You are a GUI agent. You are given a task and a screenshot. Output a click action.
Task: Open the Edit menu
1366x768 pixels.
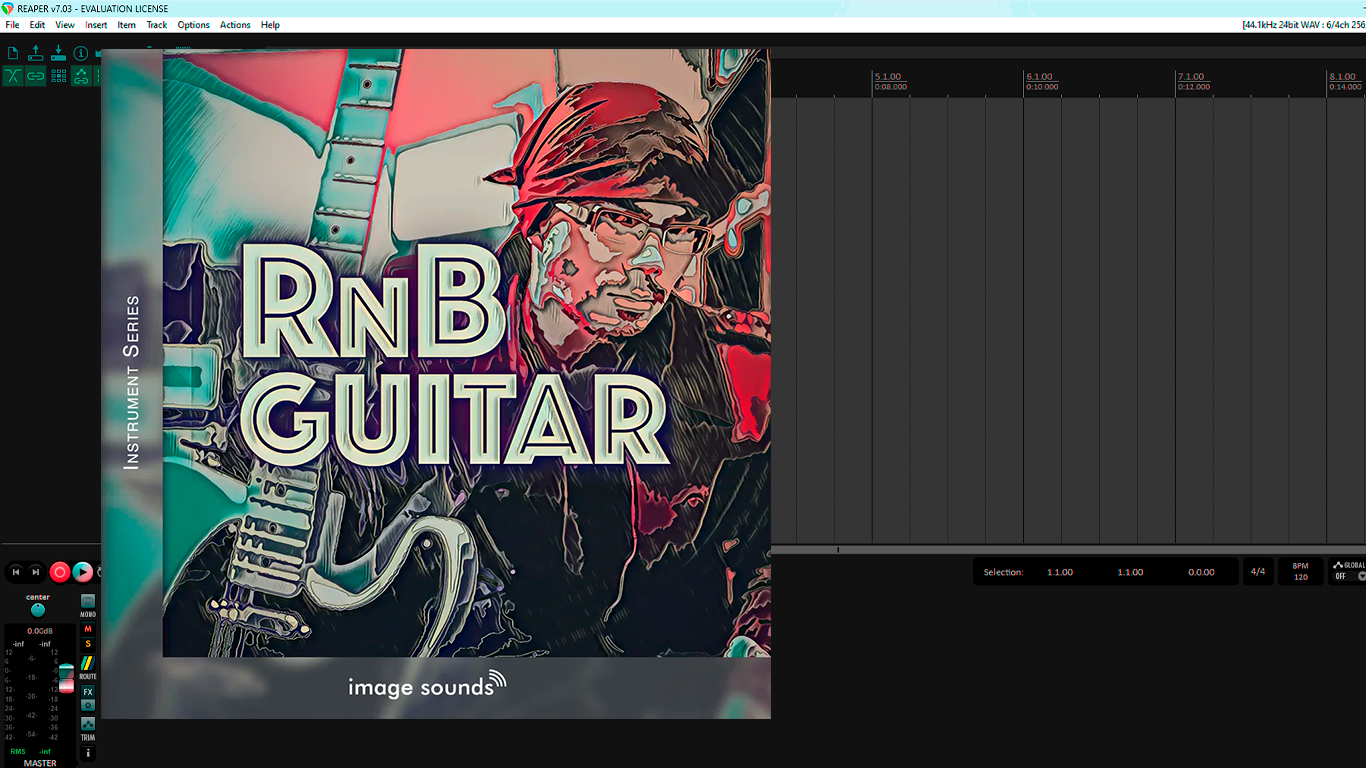[37, 25]
